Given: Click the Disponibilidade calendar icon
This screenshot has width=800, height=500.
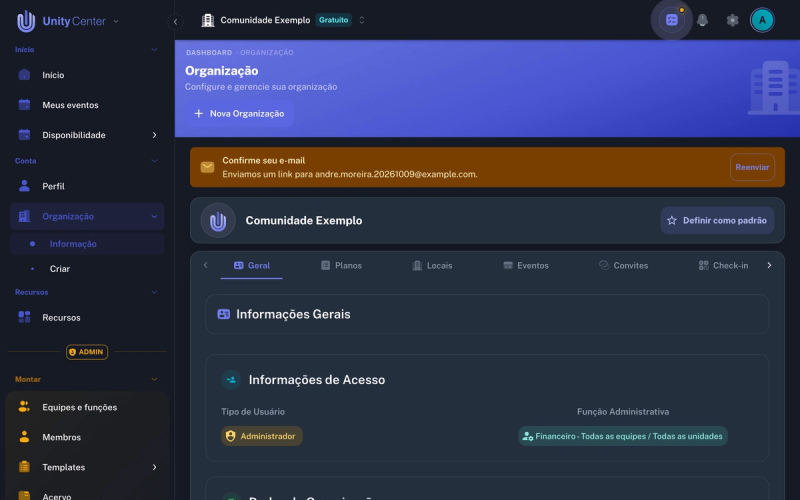Looking at the screenshot, I should (24, 135).
